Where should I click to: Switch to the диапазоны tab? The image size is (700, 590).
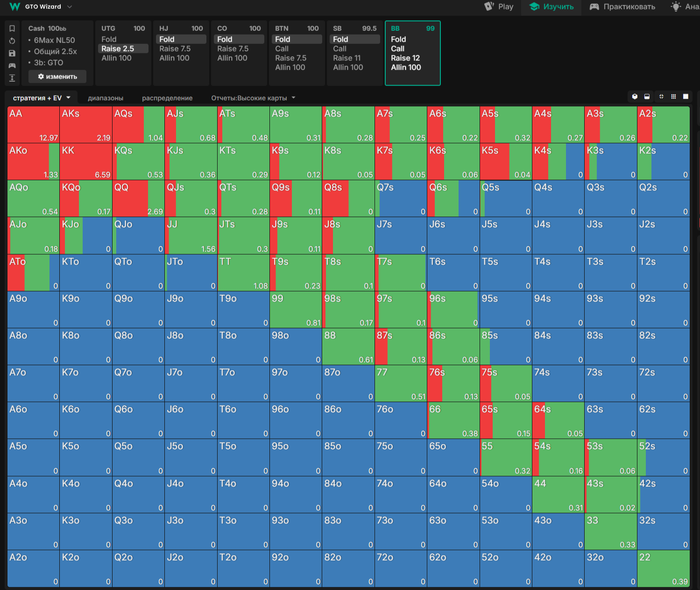(x=105, y=98)
